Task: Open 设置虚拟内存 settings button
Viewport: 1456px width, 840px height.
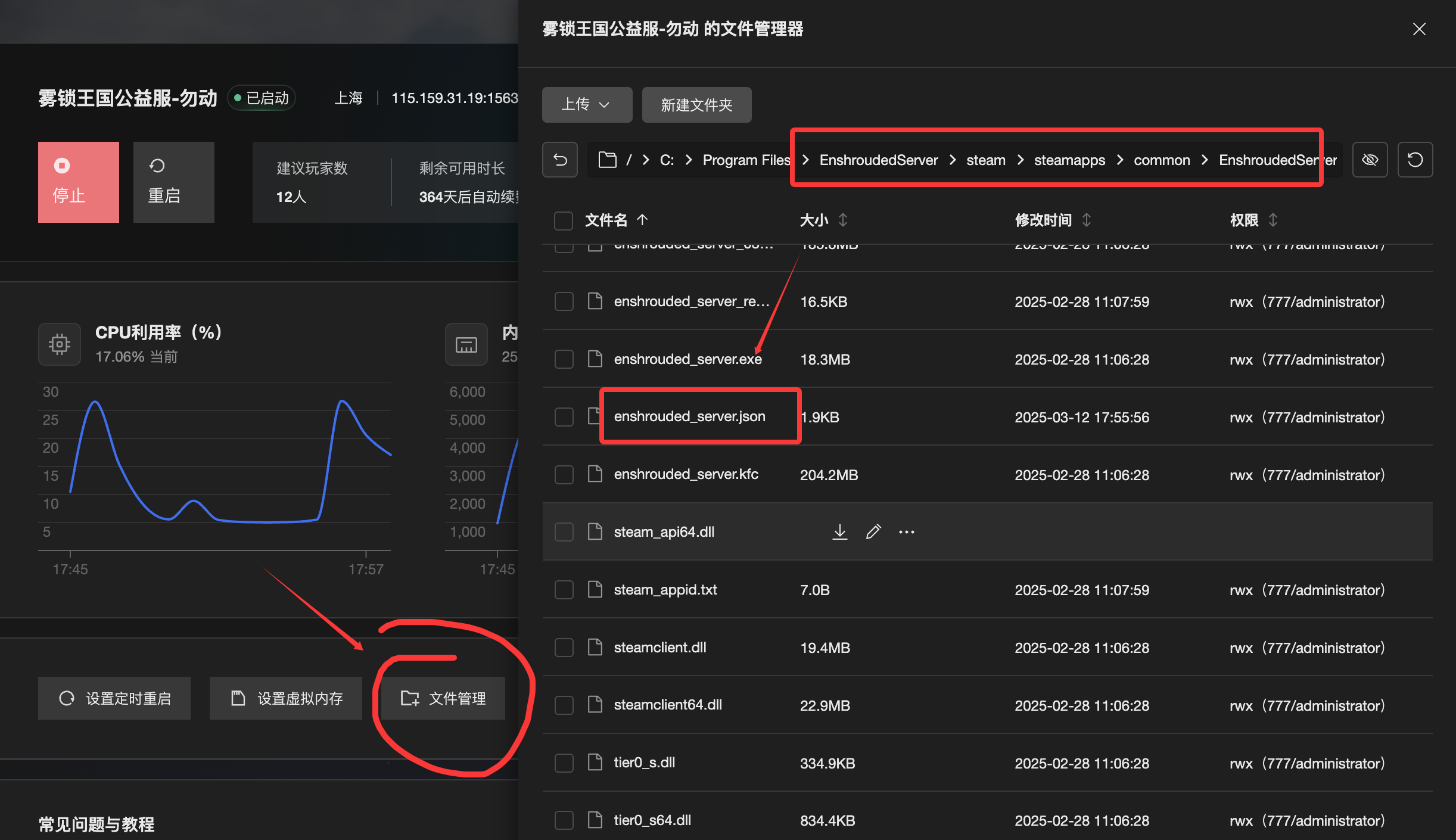Action: 286,698
